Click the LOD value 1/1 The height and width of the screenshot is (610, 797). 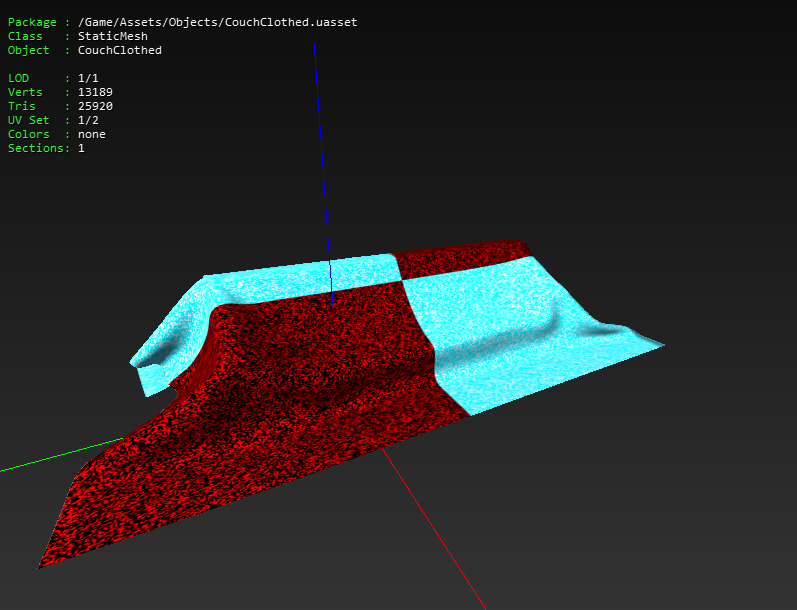pyautogui.click(x=88, y=78)
